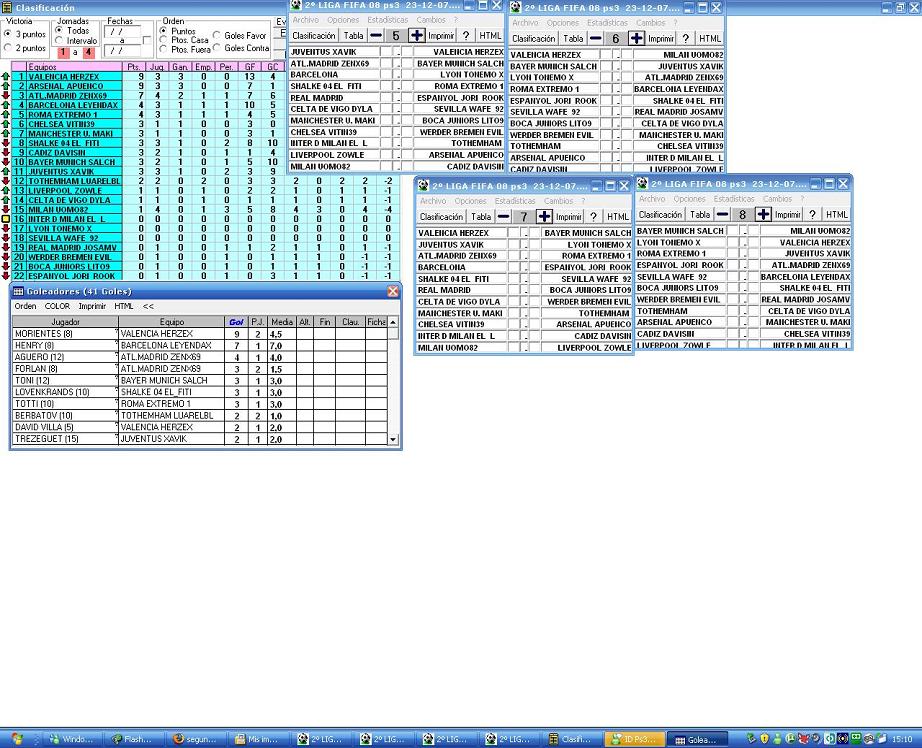This screenshot has height=748, width=922.
Task: Switch to Firefox 'segun...' taskbar item
Action: coord(195,739)
